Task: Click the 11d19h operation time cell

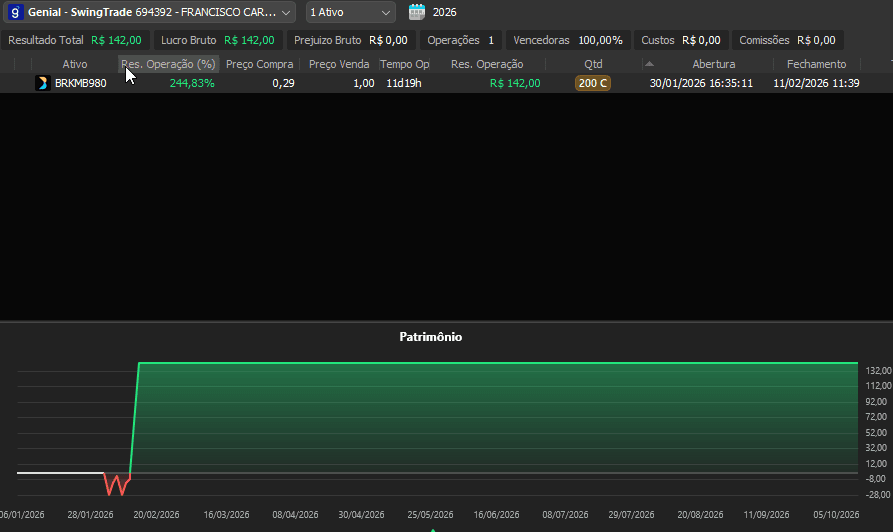Action: pos(404,83)
